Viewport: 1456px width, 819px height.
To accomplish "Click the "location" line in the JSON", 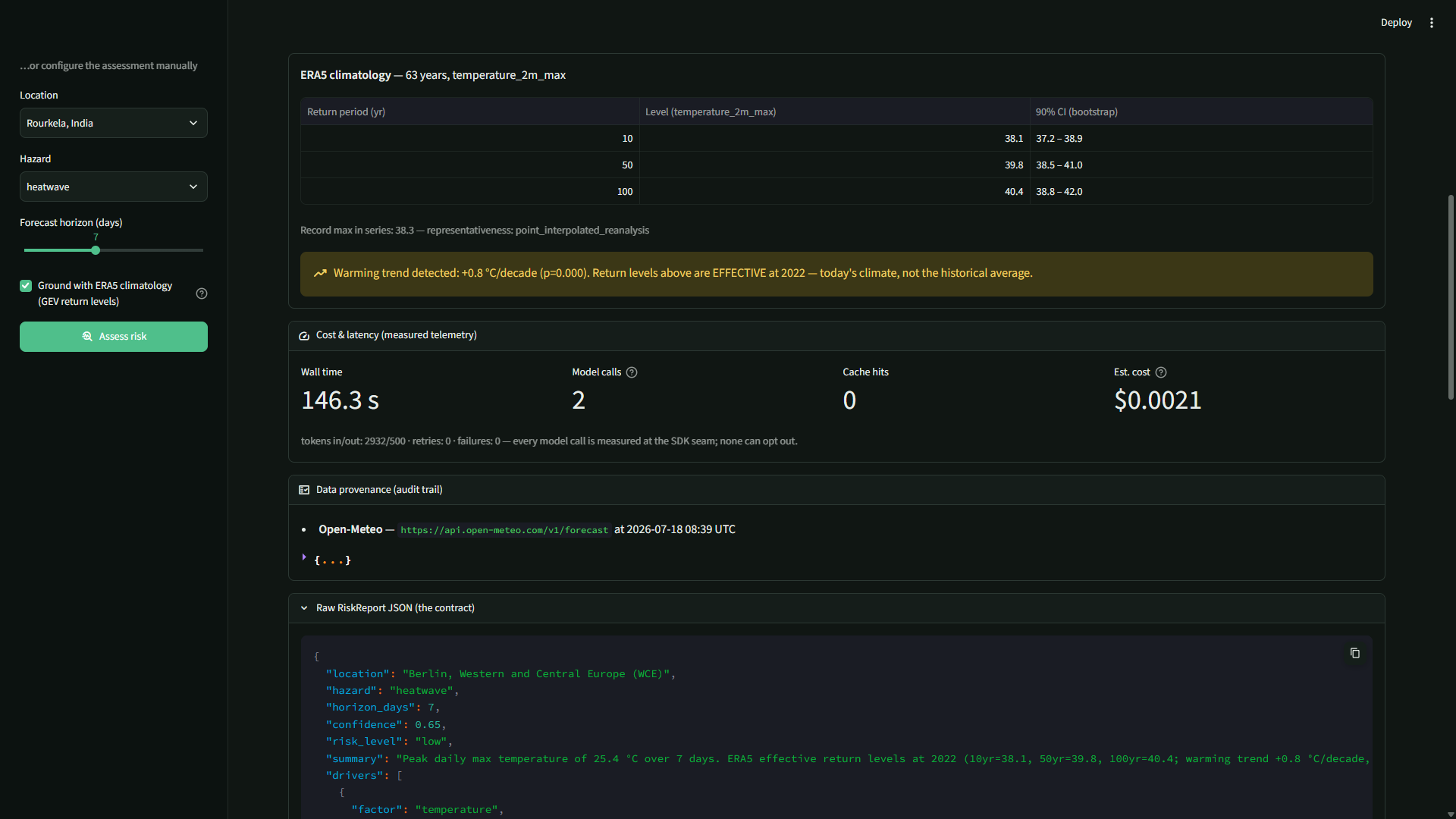I will click(x=500, y=674).
